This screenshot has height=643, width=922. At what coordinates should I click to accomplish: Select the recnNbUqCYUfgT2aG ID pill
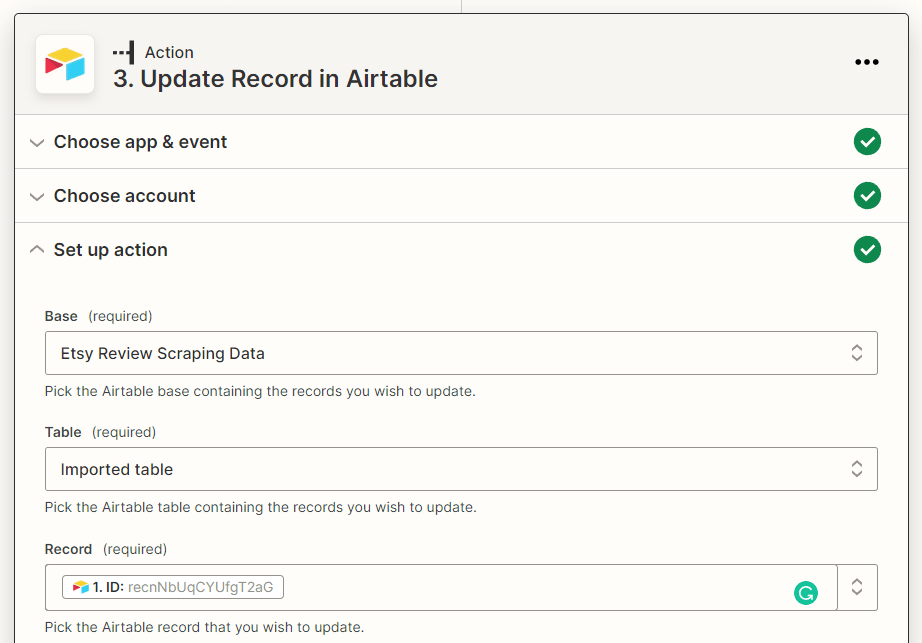click(173, 587)
